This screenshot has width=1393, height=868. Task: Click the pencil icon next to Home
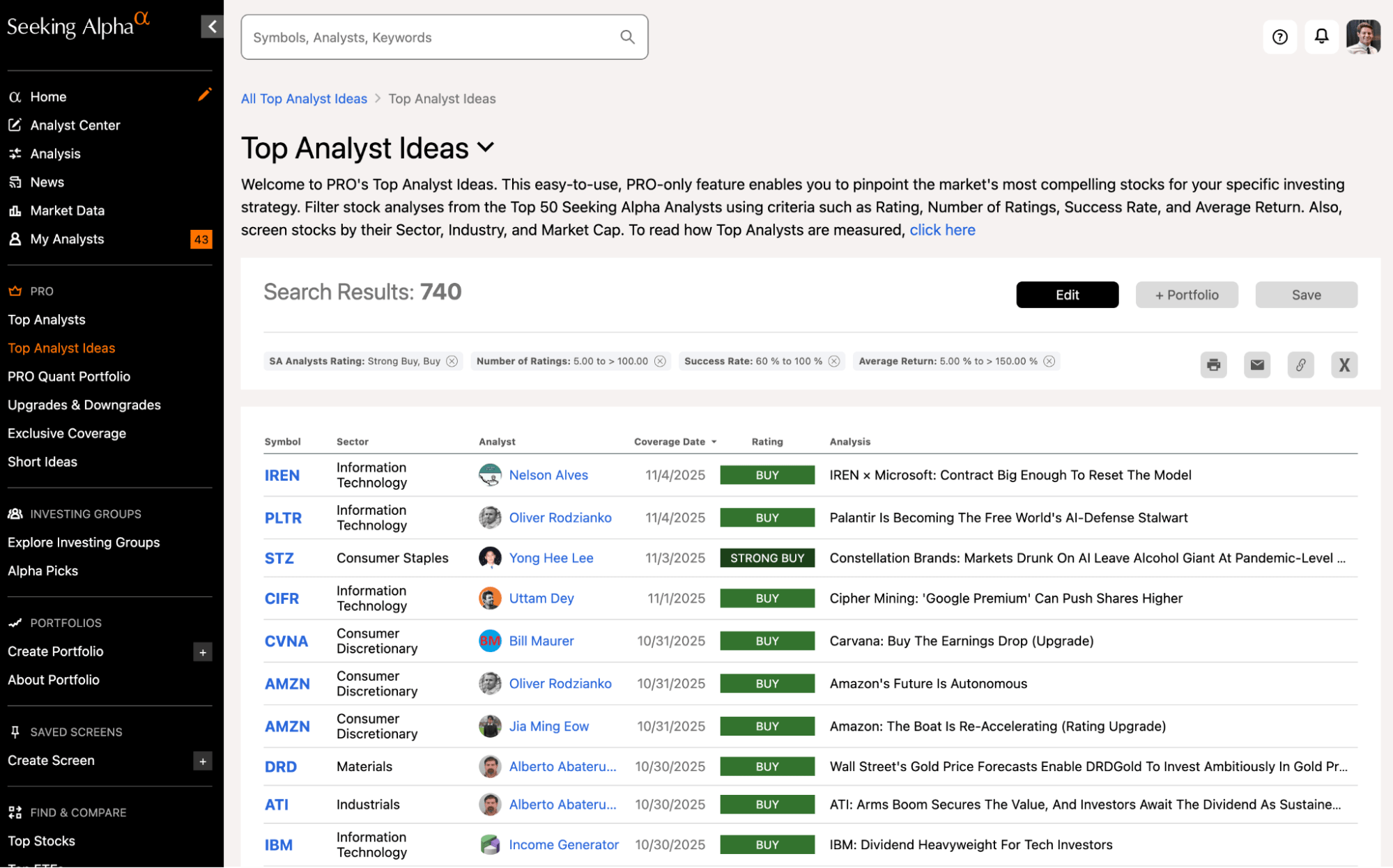pyautogui.click(x=205, y=95)
